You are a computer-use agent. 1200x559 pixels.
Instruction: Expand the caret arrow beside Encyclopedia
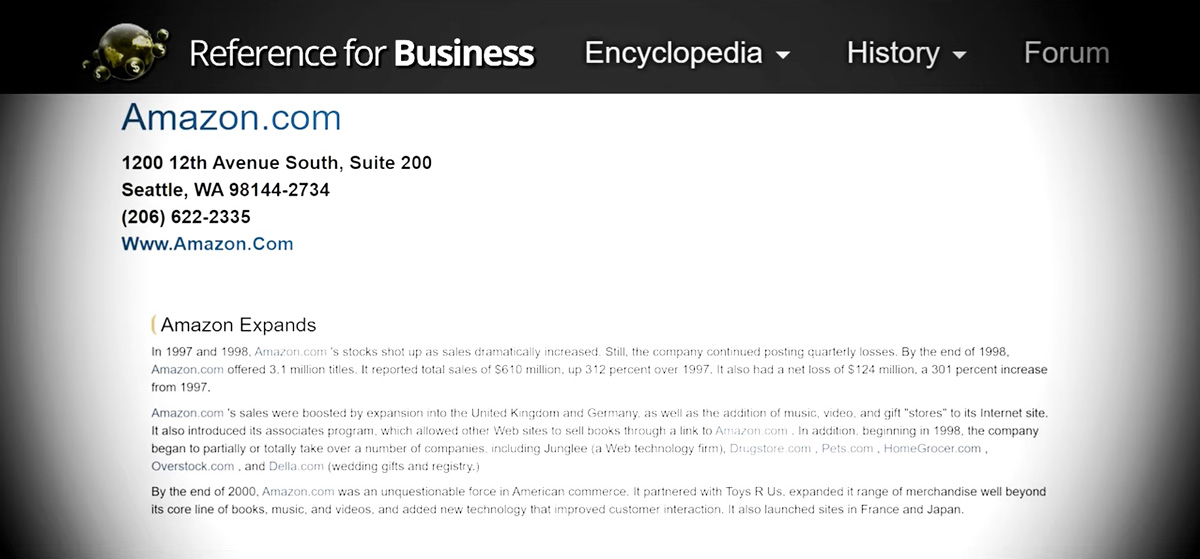coord(784,55)
